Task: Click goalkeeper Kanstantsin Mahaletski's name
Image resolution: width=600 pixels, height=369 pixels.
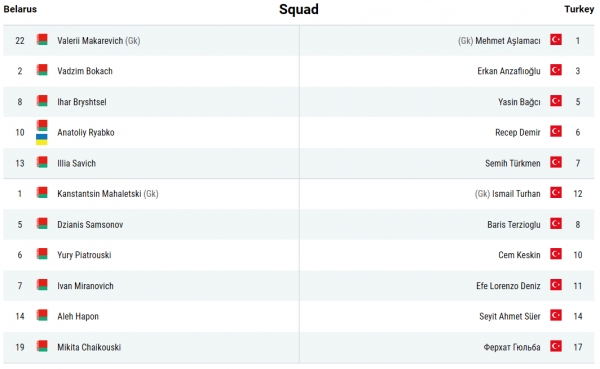Action: (x=99, y=194)
